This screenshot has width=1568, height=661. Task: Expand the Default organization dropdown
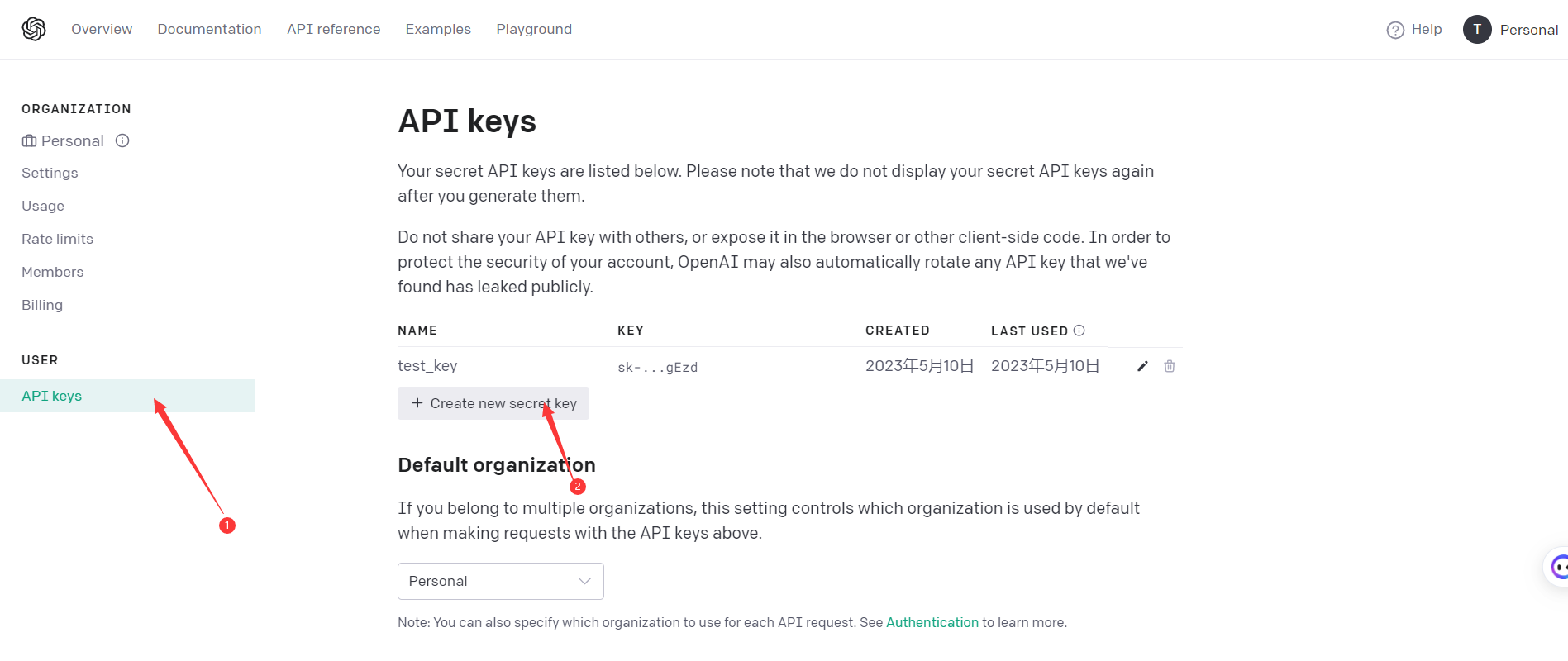tap(500, 581)
